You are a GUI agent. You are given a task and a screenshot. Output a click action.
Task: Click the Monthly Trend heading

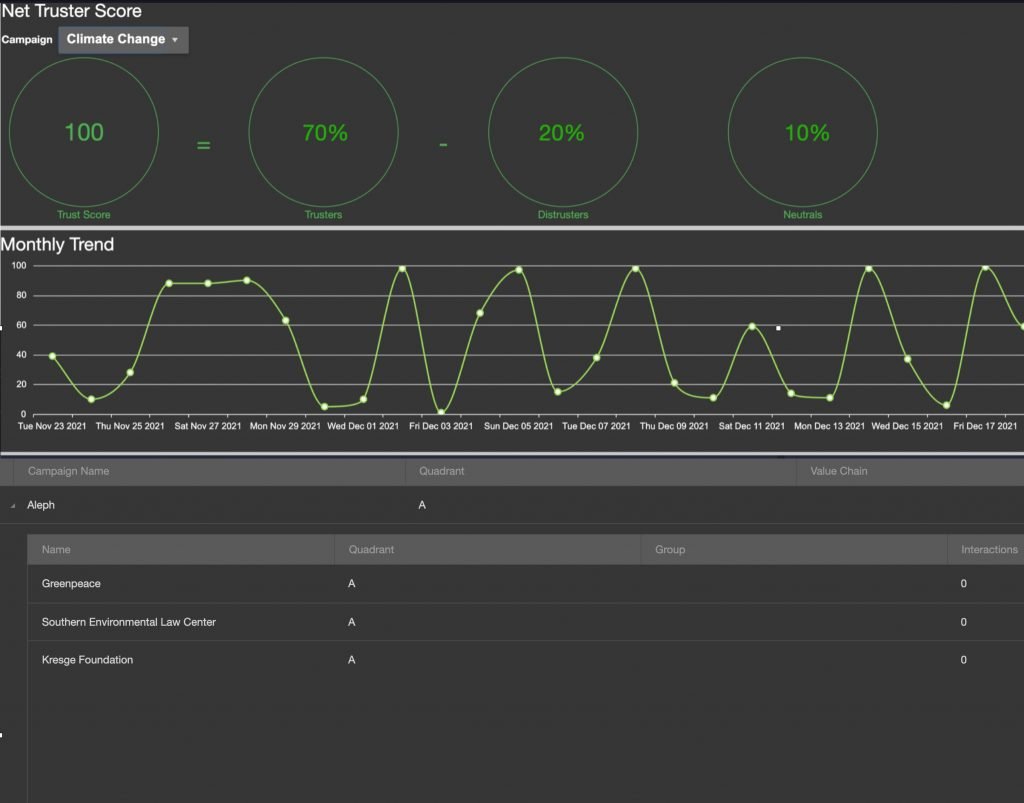57,245
